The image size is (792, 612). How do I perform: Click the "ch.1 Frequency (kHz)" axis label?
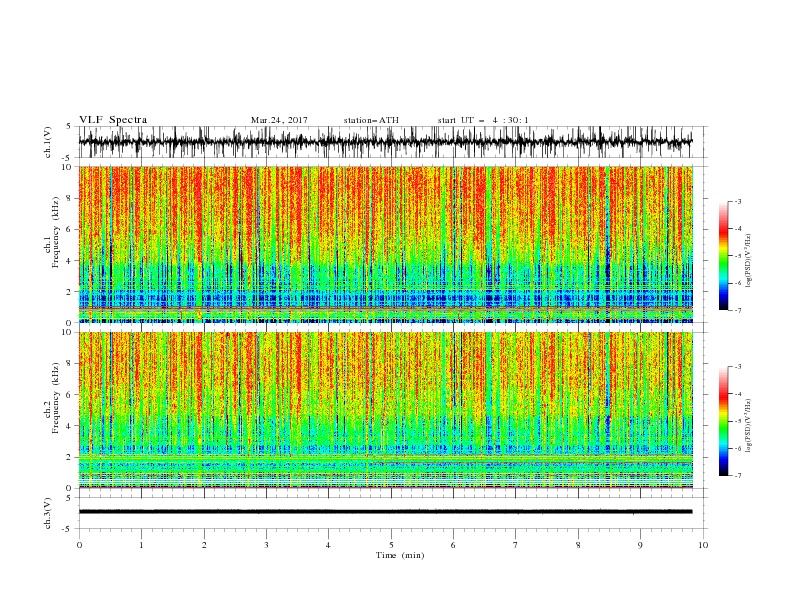coord(52,230)
